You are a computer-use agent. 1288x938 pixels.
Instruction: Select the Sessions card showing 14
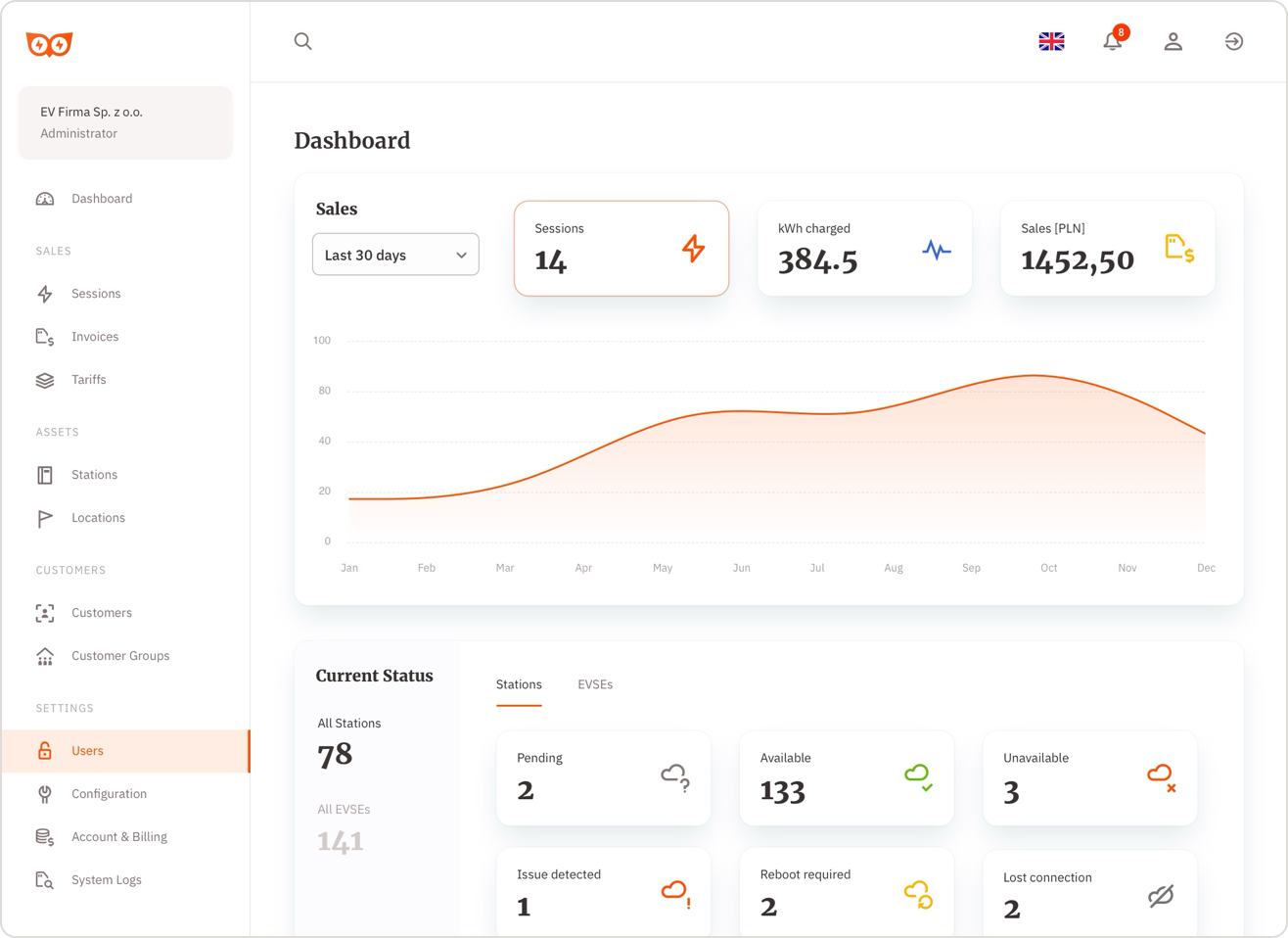pyautogui.click(x=621, y=248)
